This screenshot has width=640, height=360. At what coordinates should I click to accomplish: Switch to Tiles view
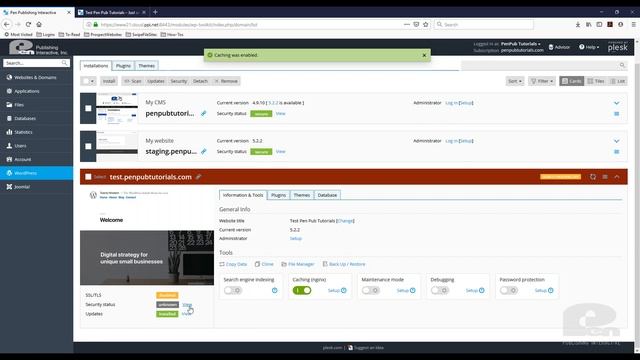[596, 81]
